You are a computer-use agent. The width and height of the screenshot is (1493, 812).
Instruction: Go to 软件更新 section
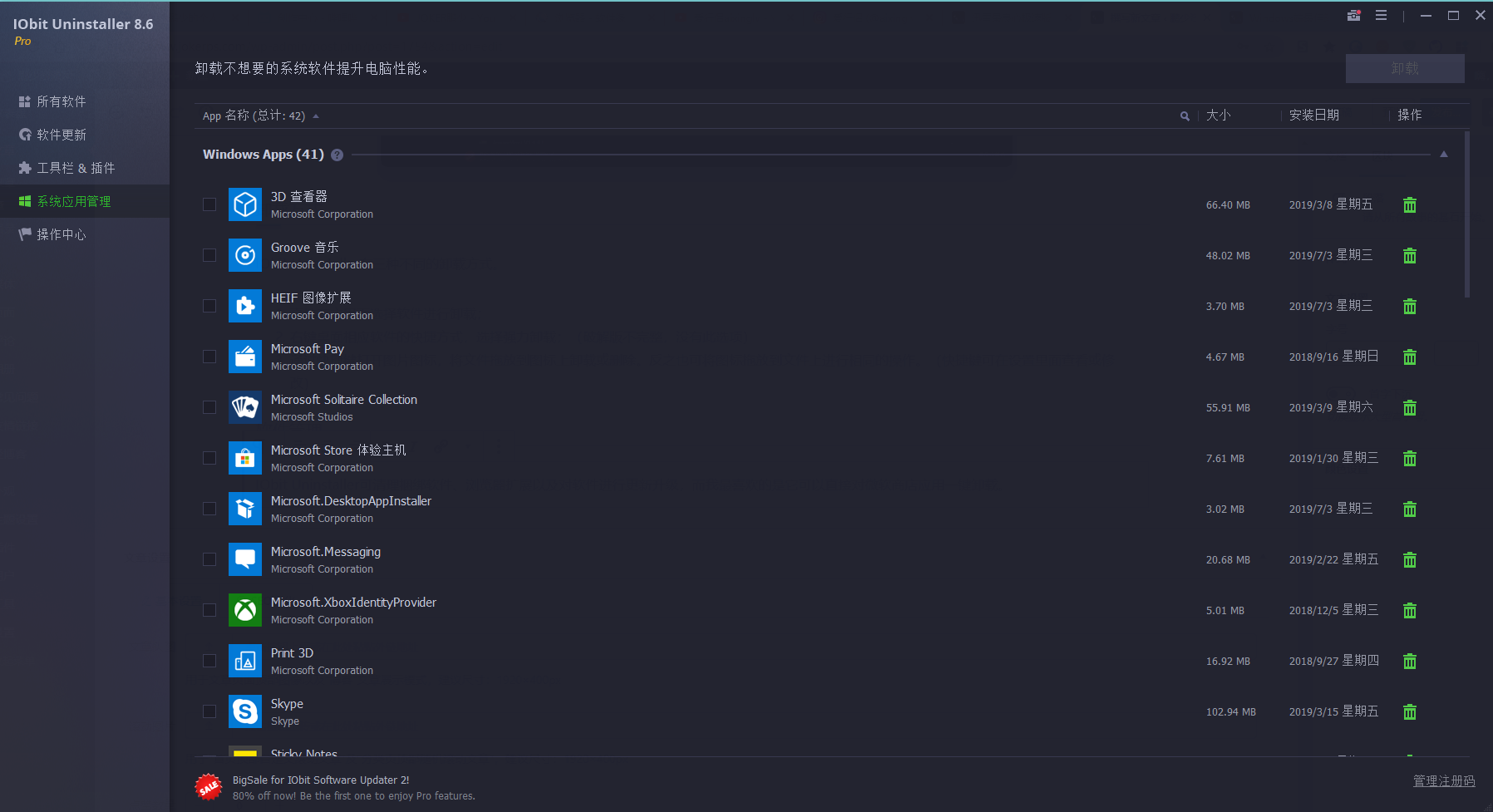(85, 135)
